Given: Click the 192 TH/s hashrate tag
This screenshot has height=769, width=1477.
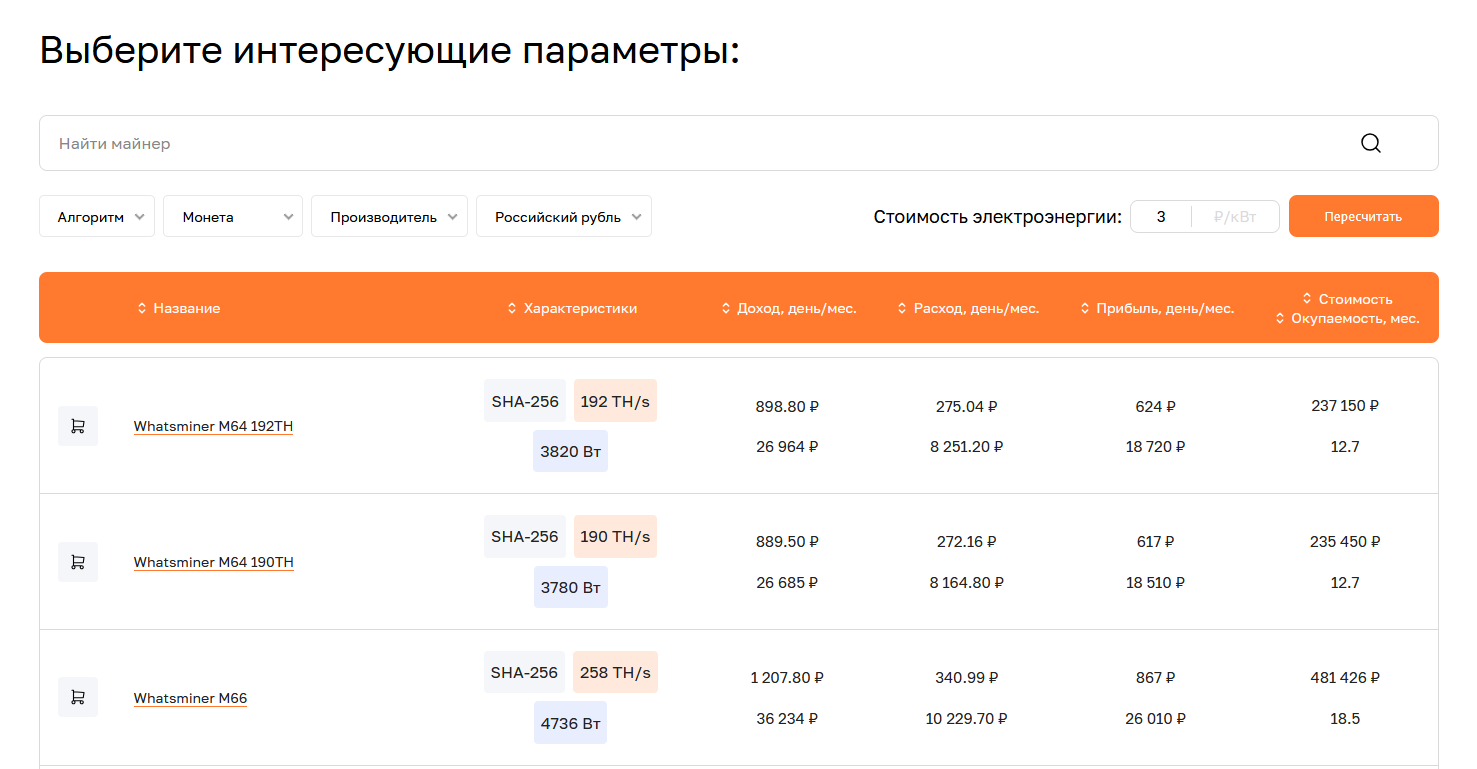Looking at the screenshot, I should 615,400.
